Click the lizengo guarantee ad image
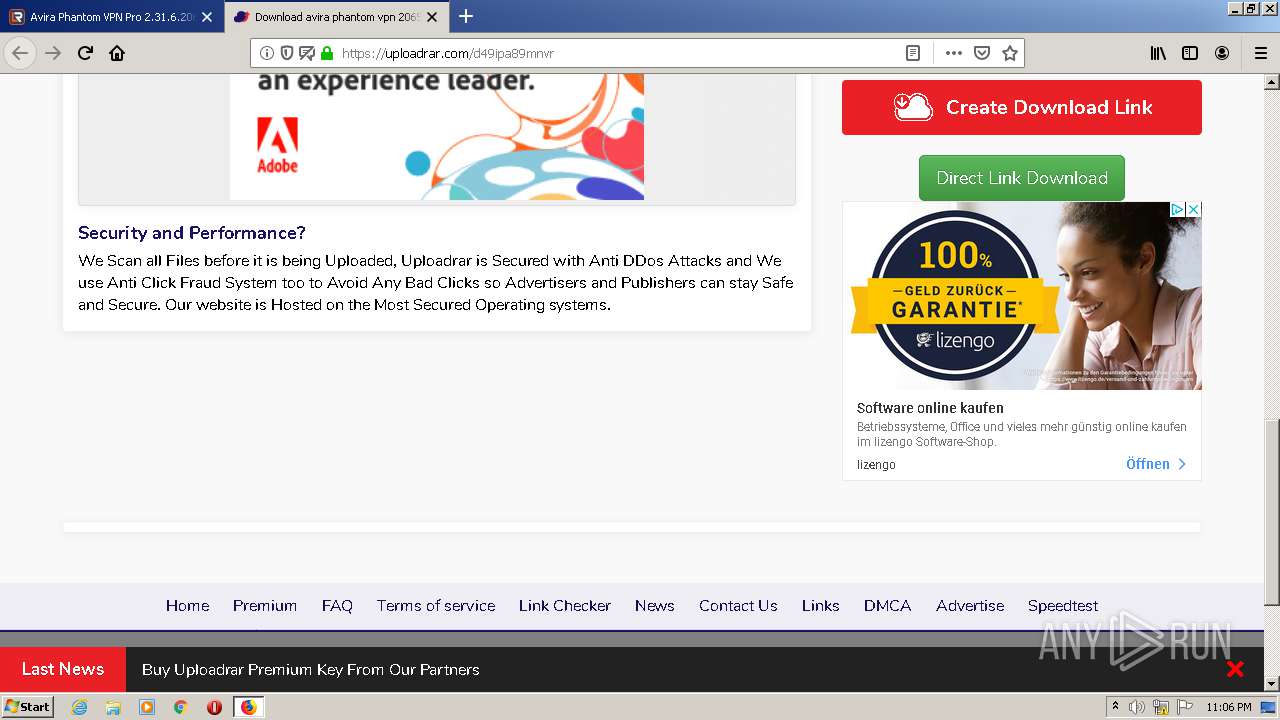The height and width of the screenshot is (720, 1280). click(x=1022, y=296)
